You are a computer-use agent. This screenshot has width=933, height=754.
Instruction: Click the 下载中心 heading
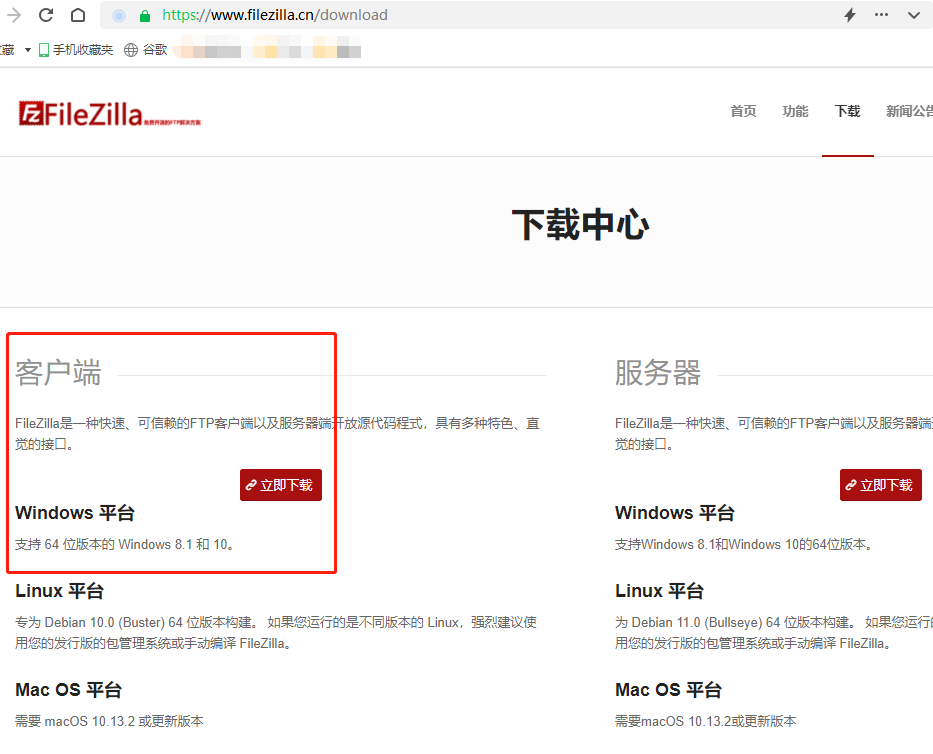pos(580,225)
